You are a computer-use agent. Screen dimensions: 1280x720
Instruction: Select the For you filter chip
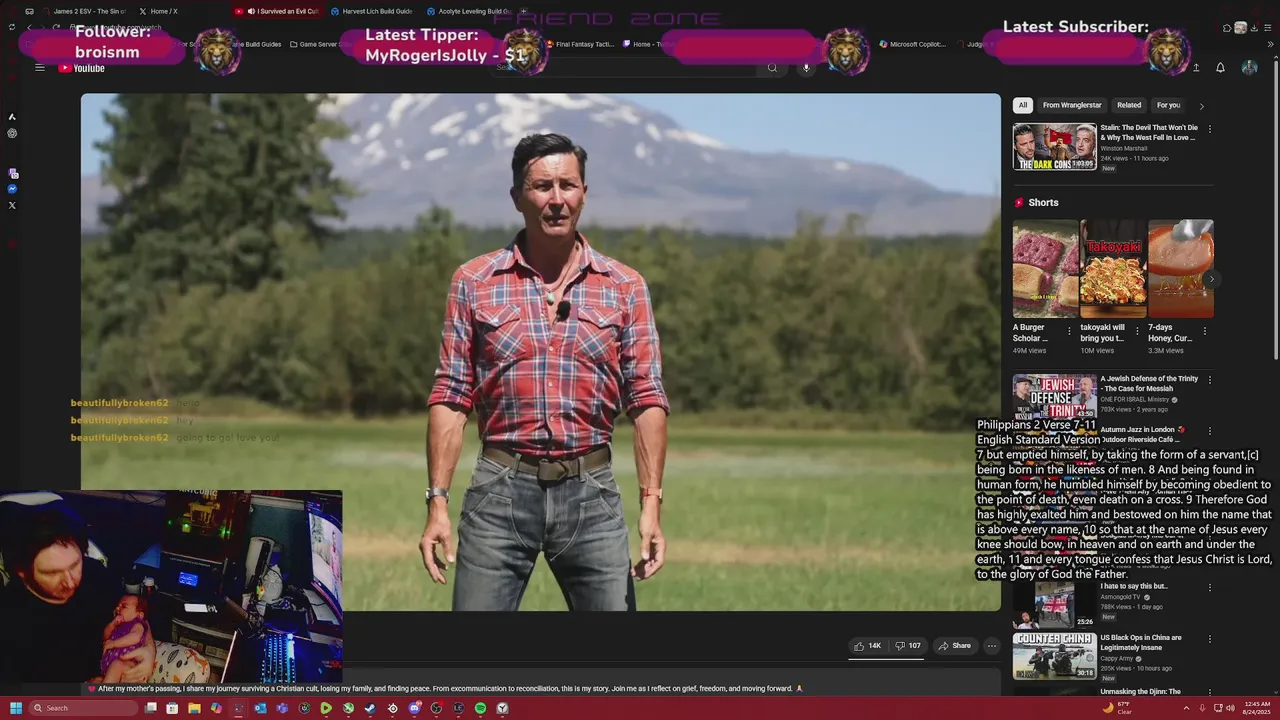click(1168, 105)
